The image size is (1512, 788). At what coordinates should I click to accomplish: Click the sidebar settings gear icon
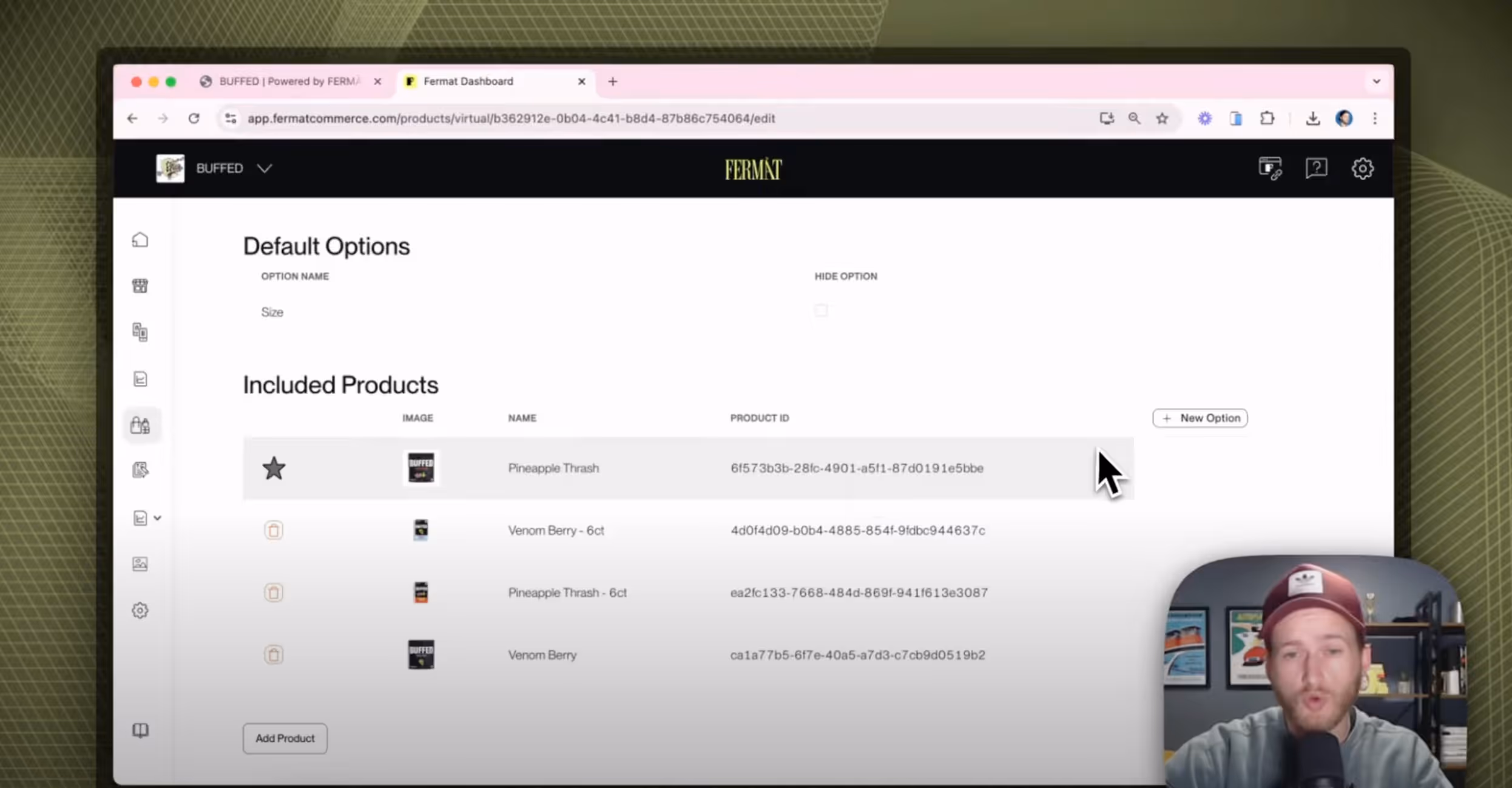tap(140, 610)
